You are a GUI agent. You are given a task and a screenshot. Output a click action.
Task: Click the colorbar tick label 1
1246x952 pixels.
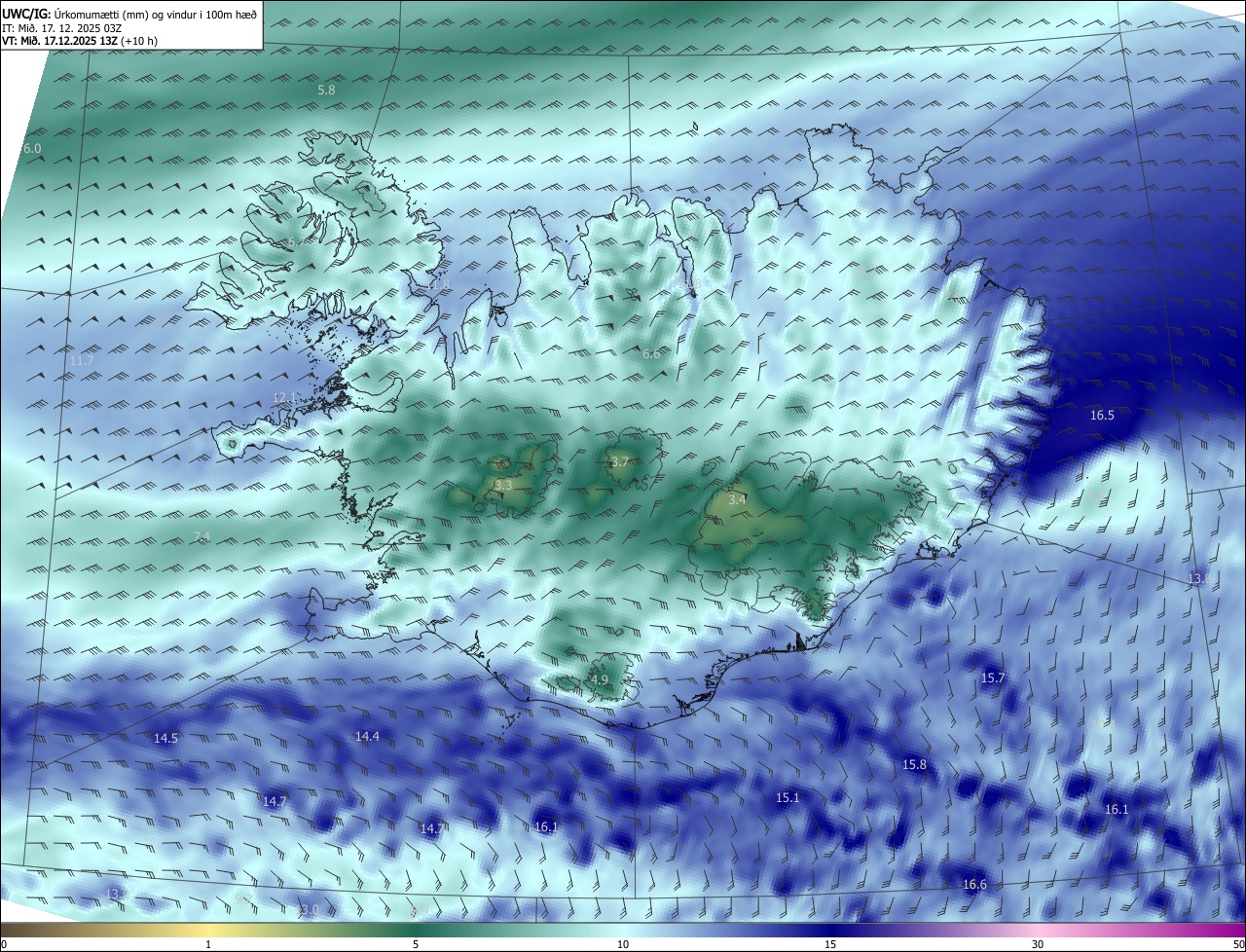[x=208, y=944]
